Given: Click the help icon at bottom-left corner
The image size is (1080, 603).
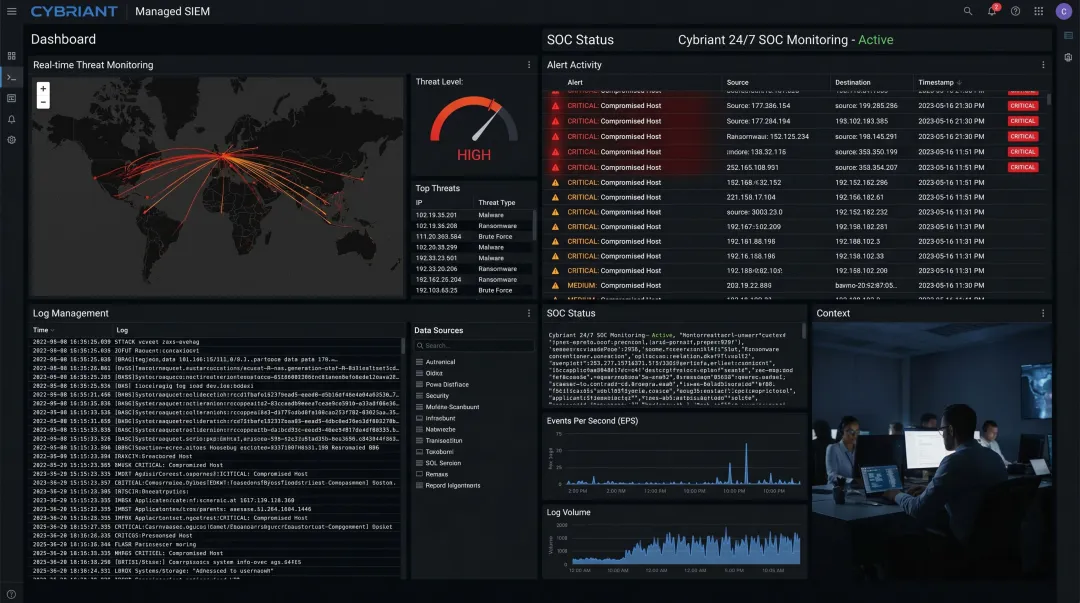Looking at the screenshot, I should pos(11,594).
